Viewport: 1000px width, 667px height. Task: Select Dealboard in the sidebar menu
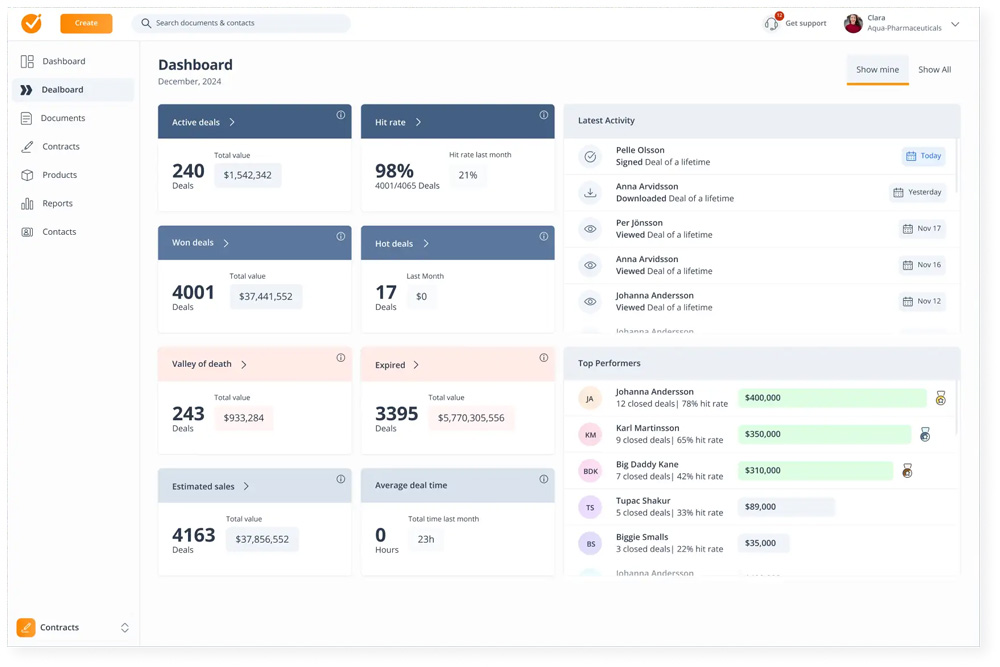(x=62, y=90)
